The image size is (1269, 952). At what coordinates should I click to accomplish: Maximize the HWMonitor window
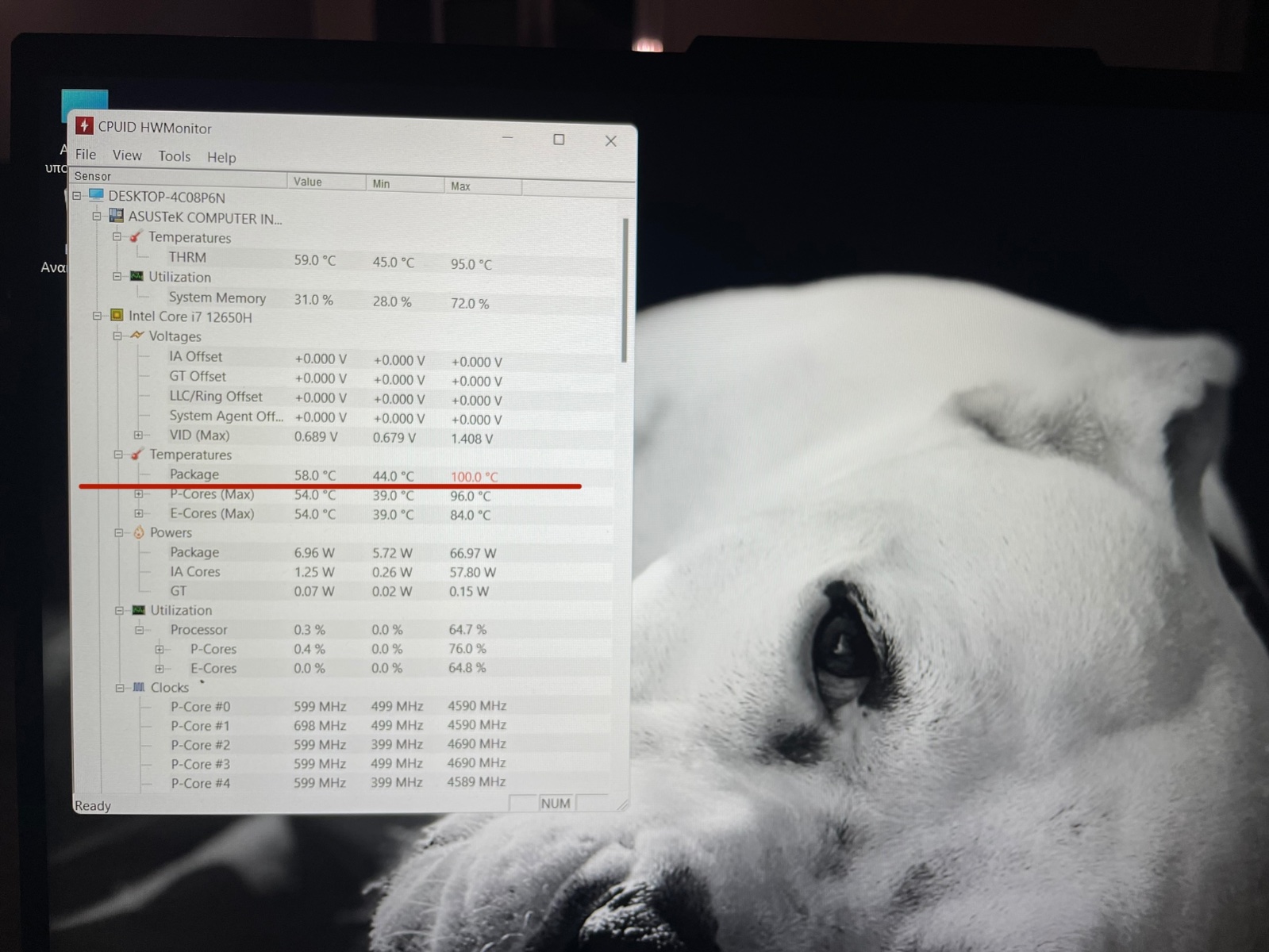pos(559,140)
